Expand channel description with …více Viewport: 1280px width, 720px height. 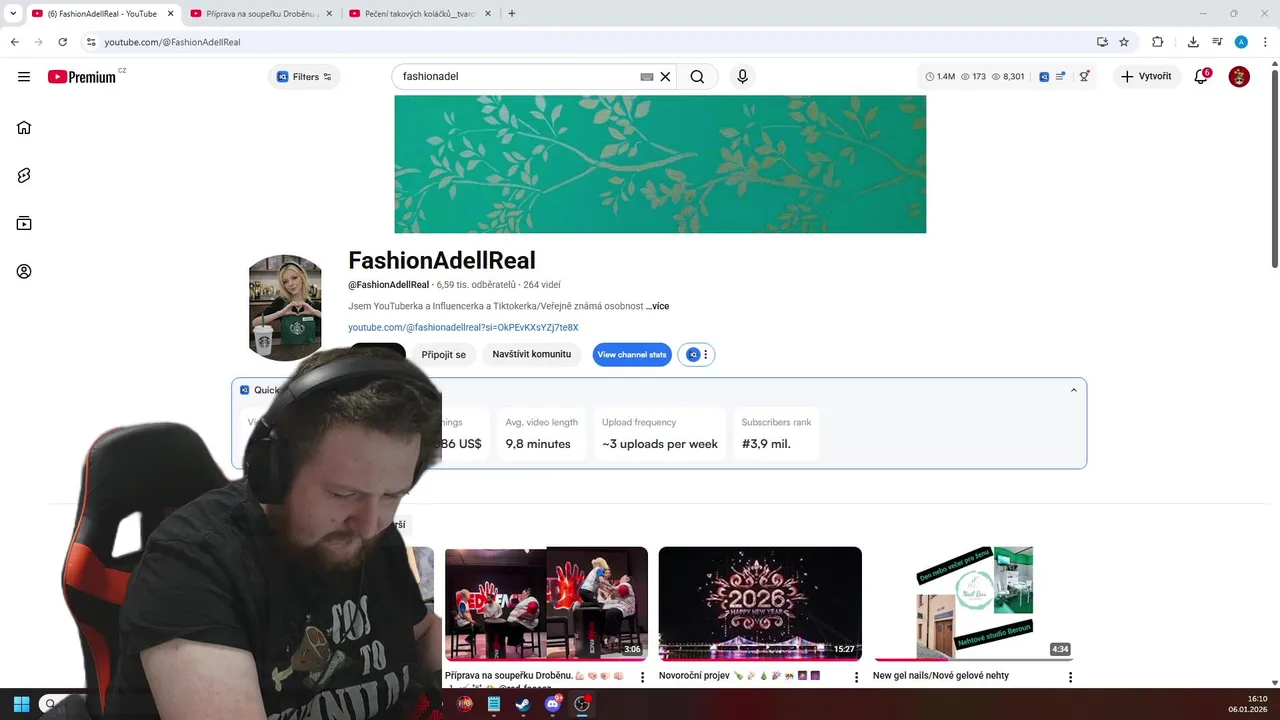click(658, 306)
